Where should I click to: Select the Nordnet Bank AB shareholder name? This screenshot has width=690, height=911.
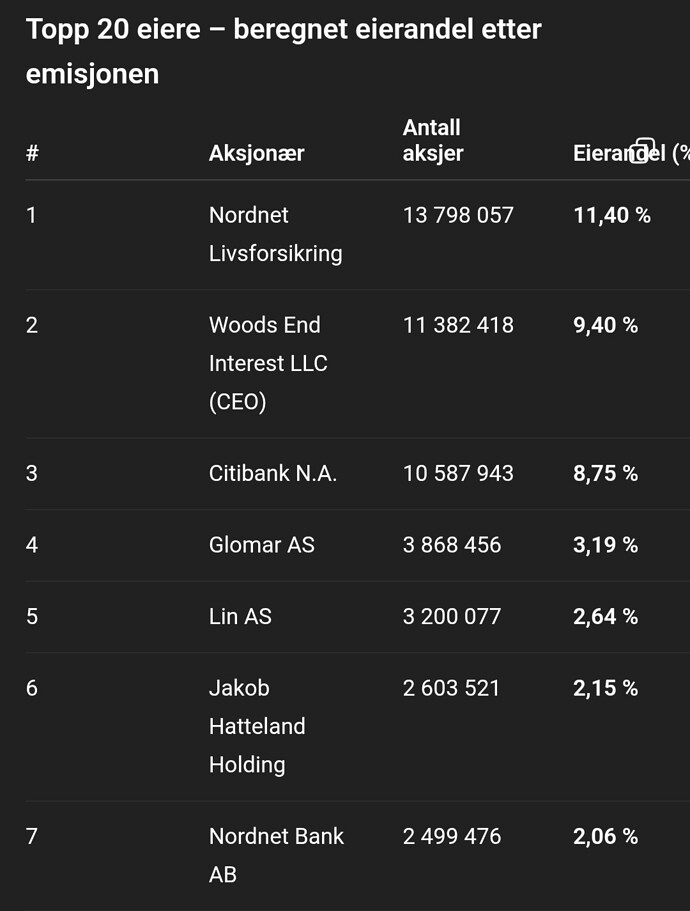(275, 855)
